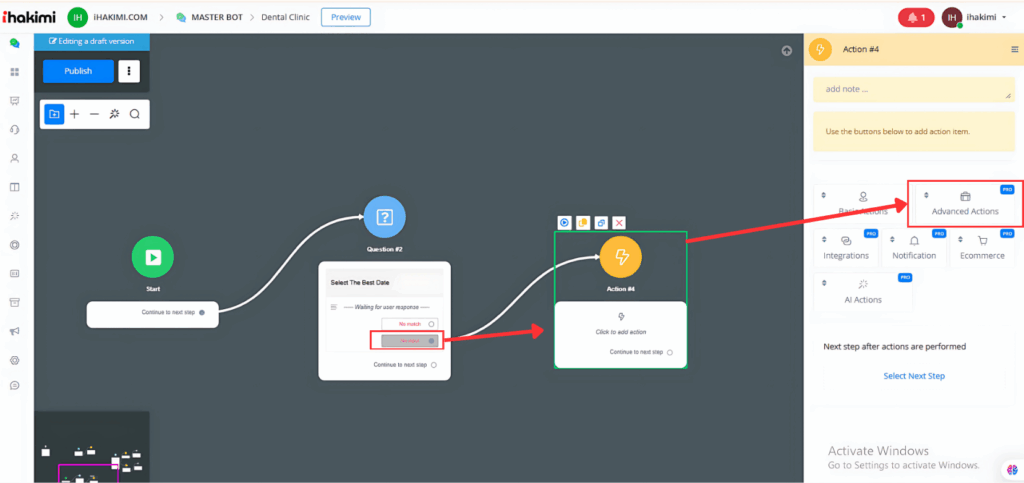The height and width of the screenshot is (483, 1024).
Task: Select the No match connector circle
Action: 431,324
